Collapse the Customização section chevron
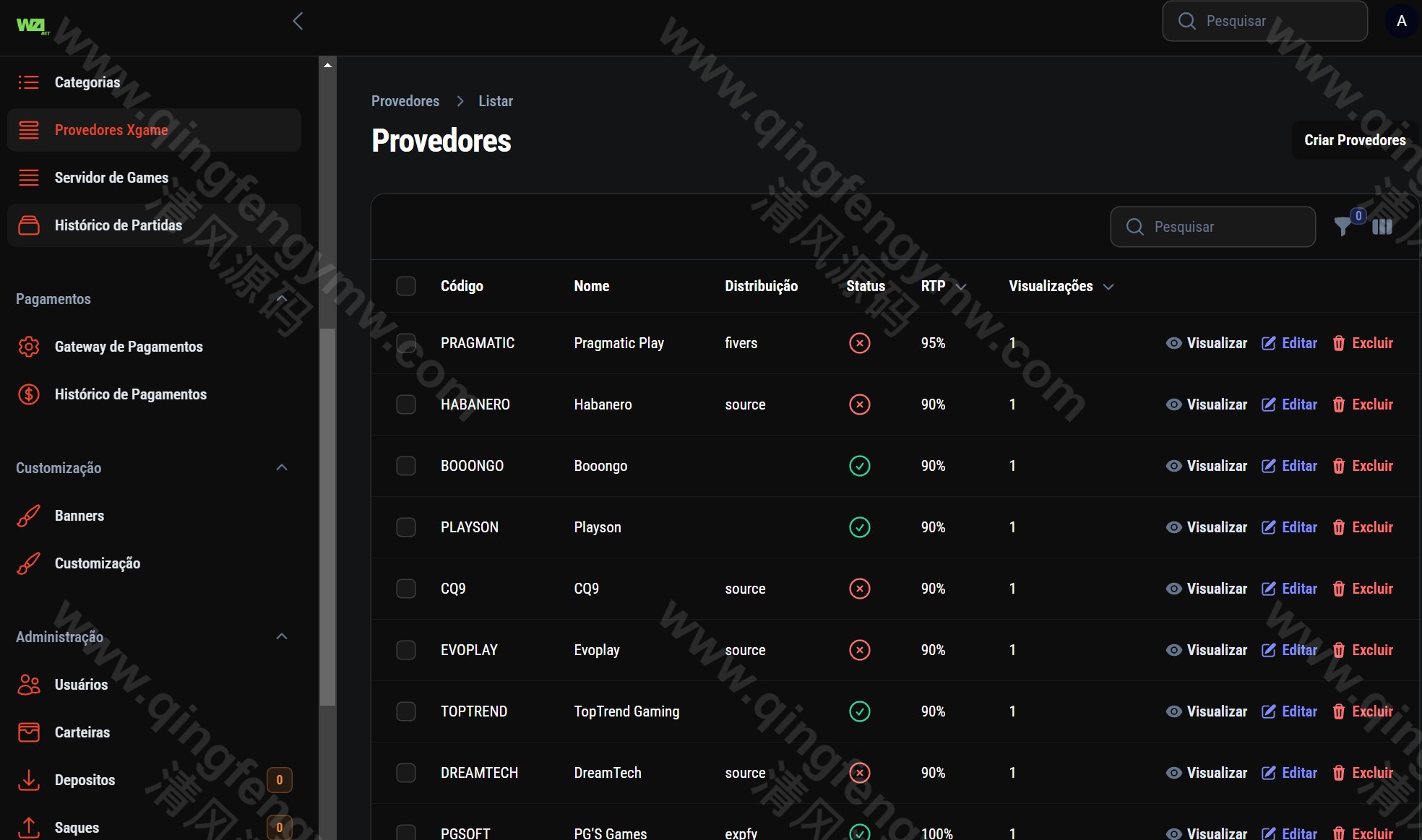1422x840 pixels. click(282, 467)
